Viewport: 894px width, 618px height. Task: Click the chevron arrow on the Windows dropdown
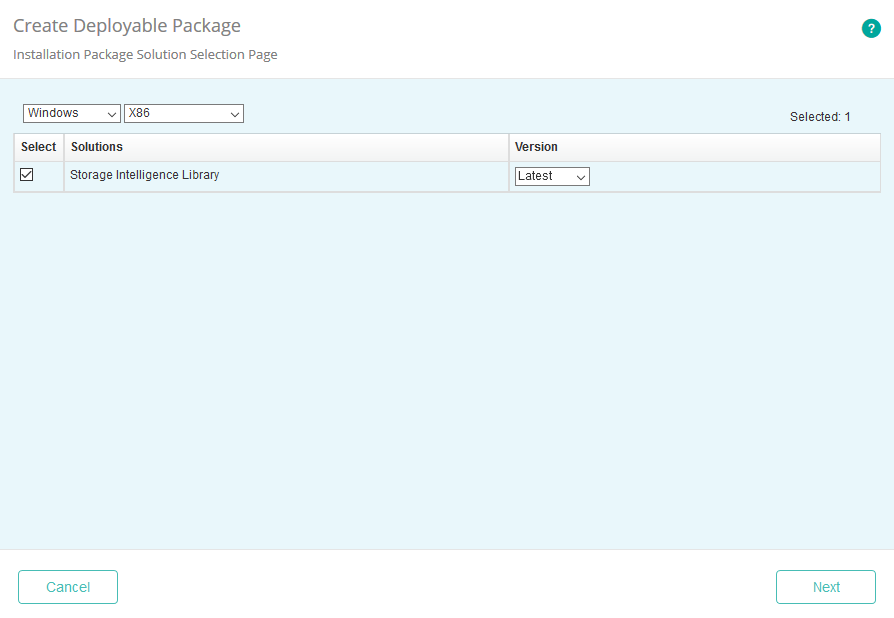[111, 114]
